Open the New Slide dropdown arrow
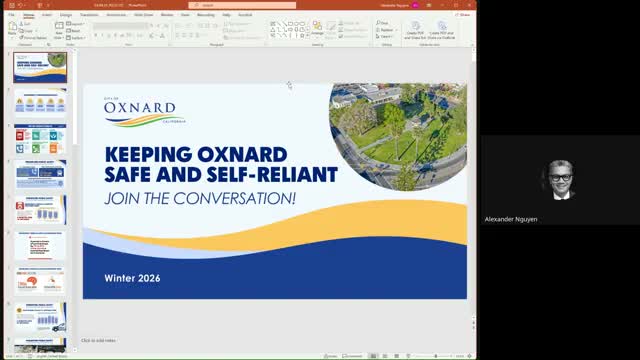The width and height of the screenshot is (640, 360). pyautogui.click(x=59, y=37)
